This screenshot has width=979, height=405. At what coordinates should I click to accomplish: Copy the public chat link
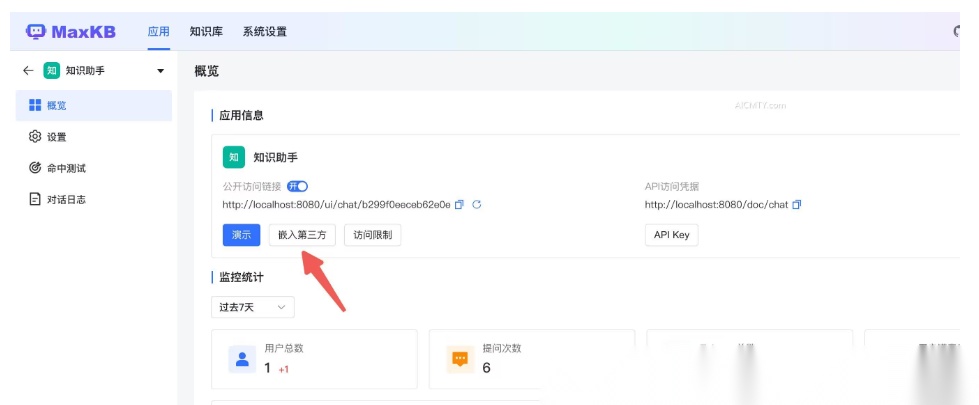459,205
